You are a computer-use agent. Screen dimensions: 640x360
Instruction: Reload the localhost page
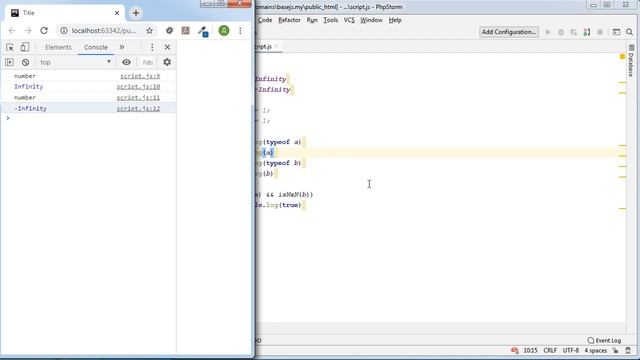pos(44,31)
